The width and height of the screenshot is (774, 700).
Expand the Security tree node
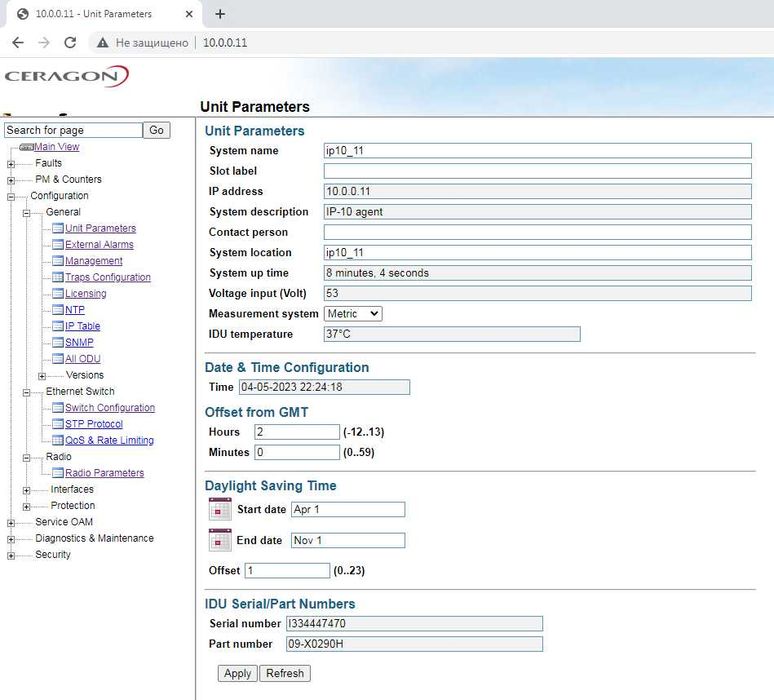click(11, 555)
